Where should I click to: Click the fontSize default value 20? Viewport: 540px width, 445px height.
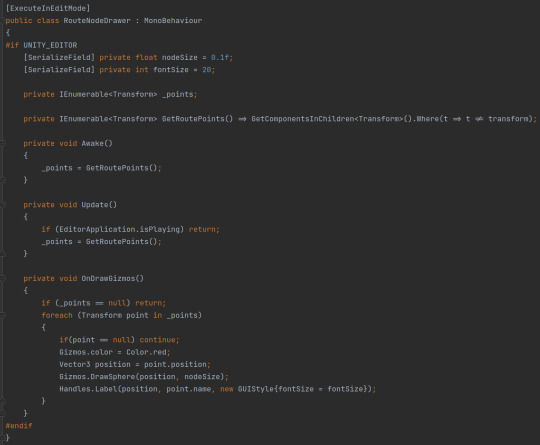(x=206, y=70)
